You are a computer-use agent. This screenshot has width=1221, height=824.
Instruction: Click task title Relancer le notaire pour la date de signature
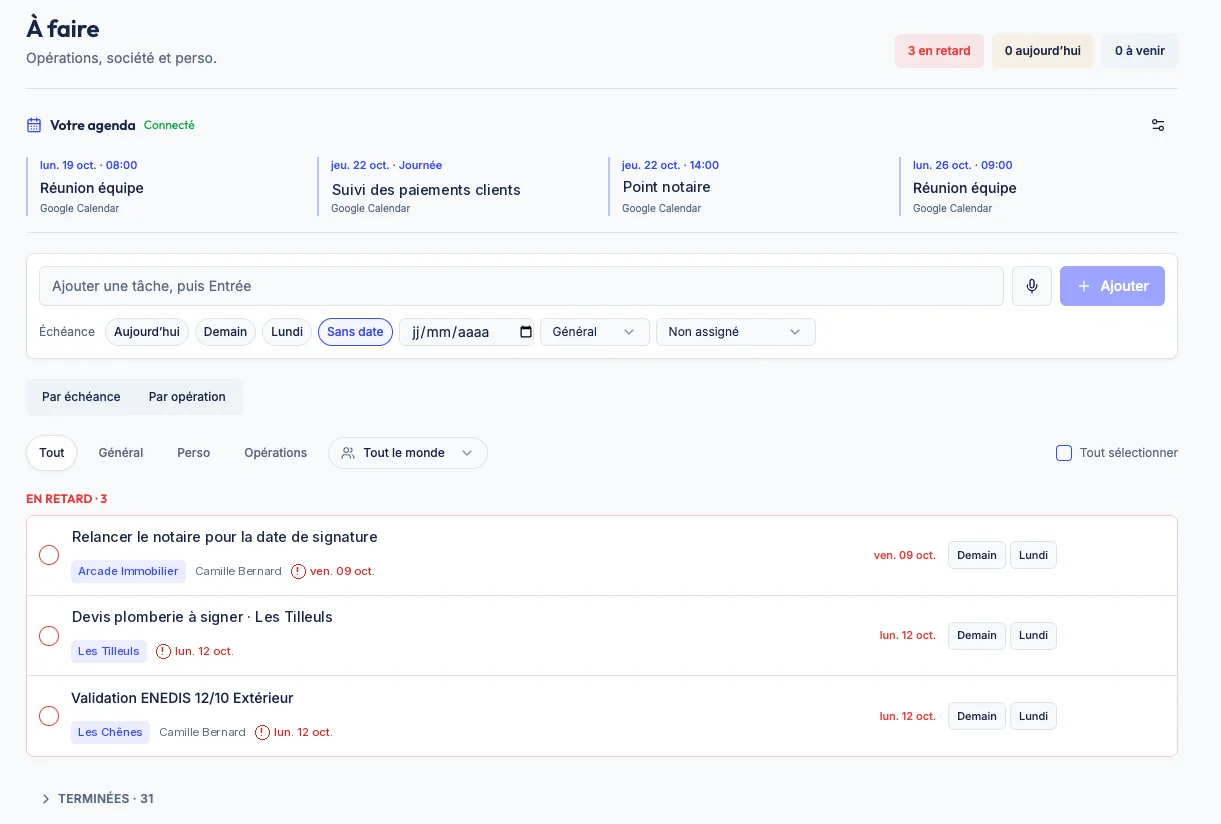coord(225,537)
